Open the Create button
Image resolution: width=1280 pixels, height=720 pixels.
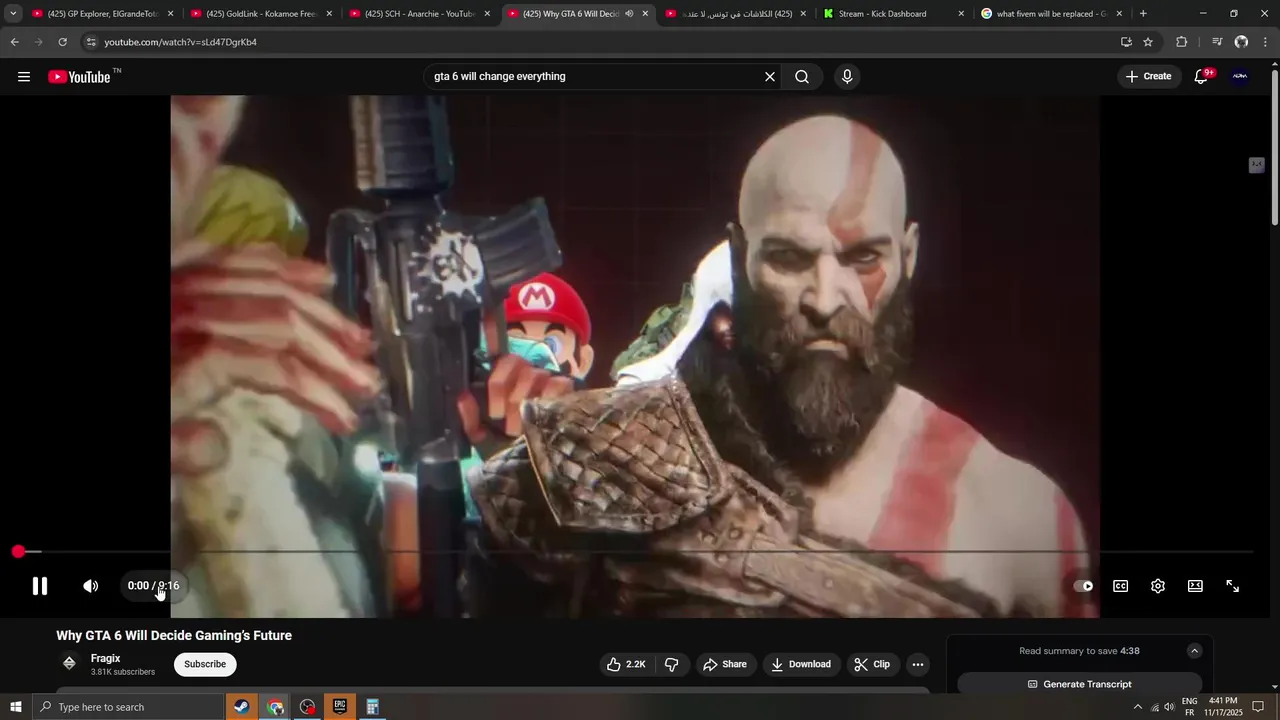[x=1149, y=77]
